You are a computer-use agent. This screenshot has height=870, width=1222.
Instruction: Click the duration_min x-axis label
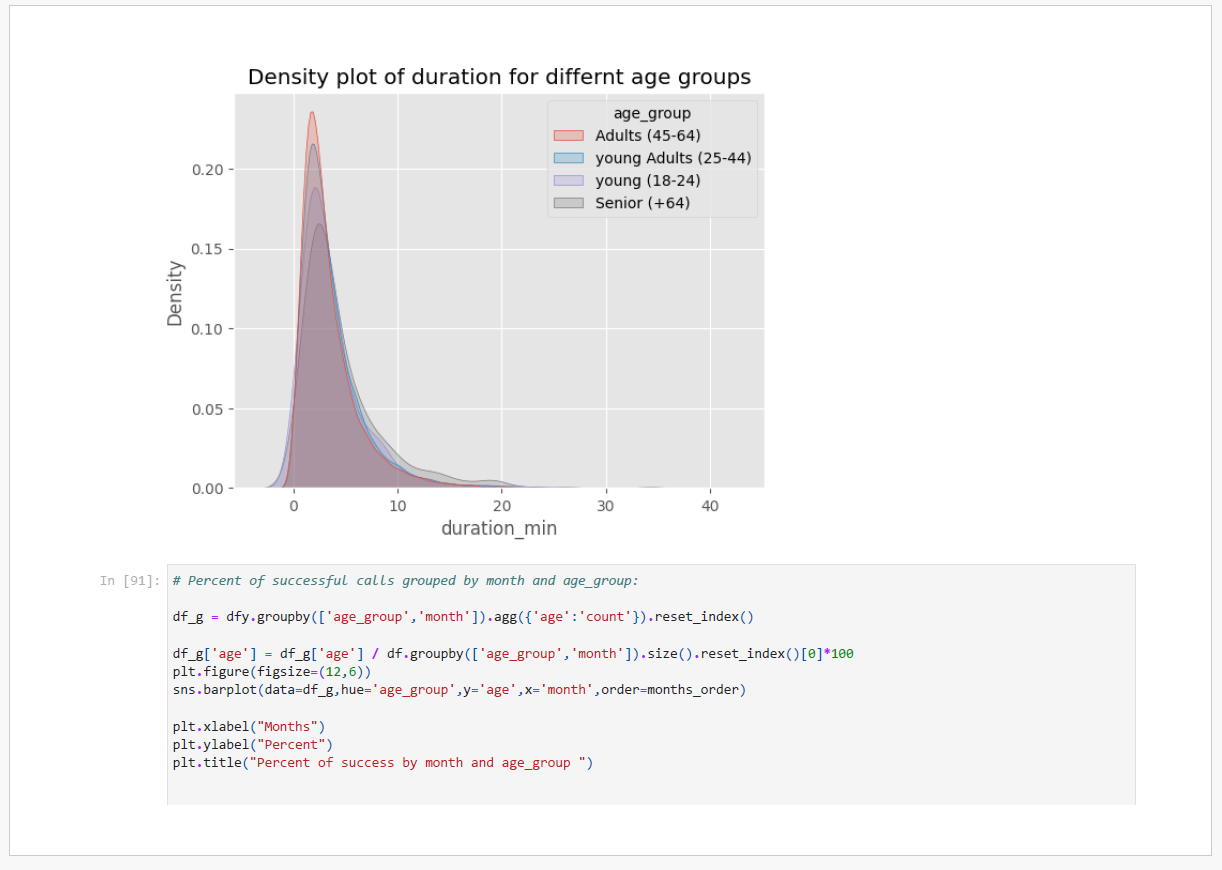[x=499, y=528]
